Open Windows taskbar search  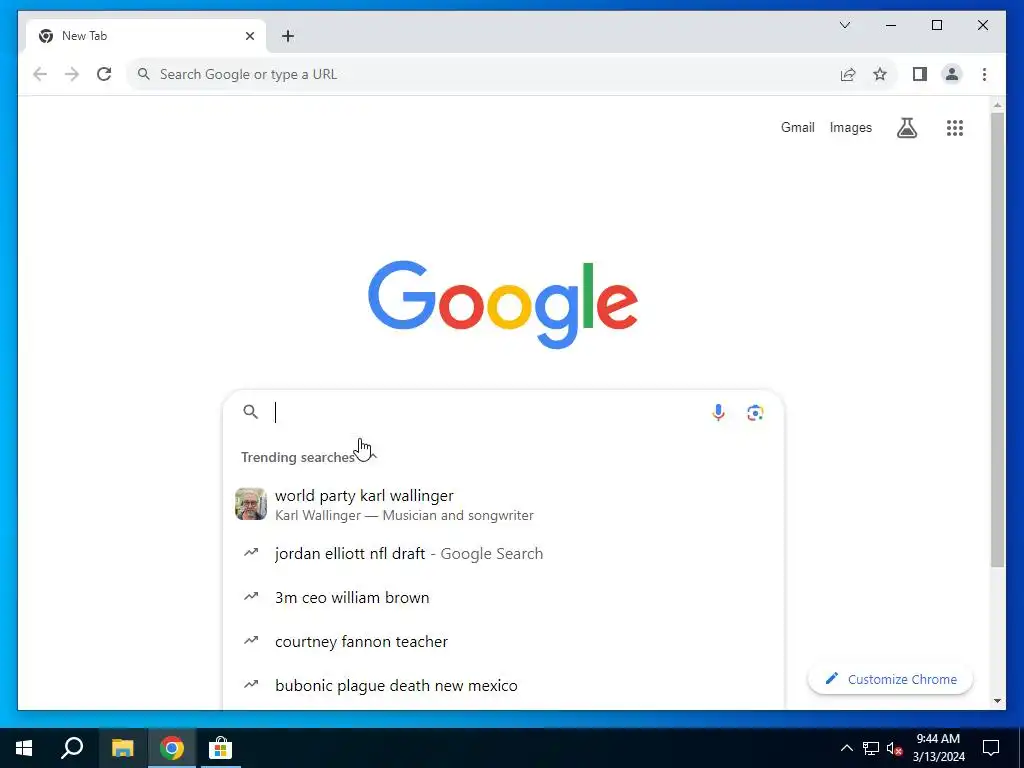72,748
